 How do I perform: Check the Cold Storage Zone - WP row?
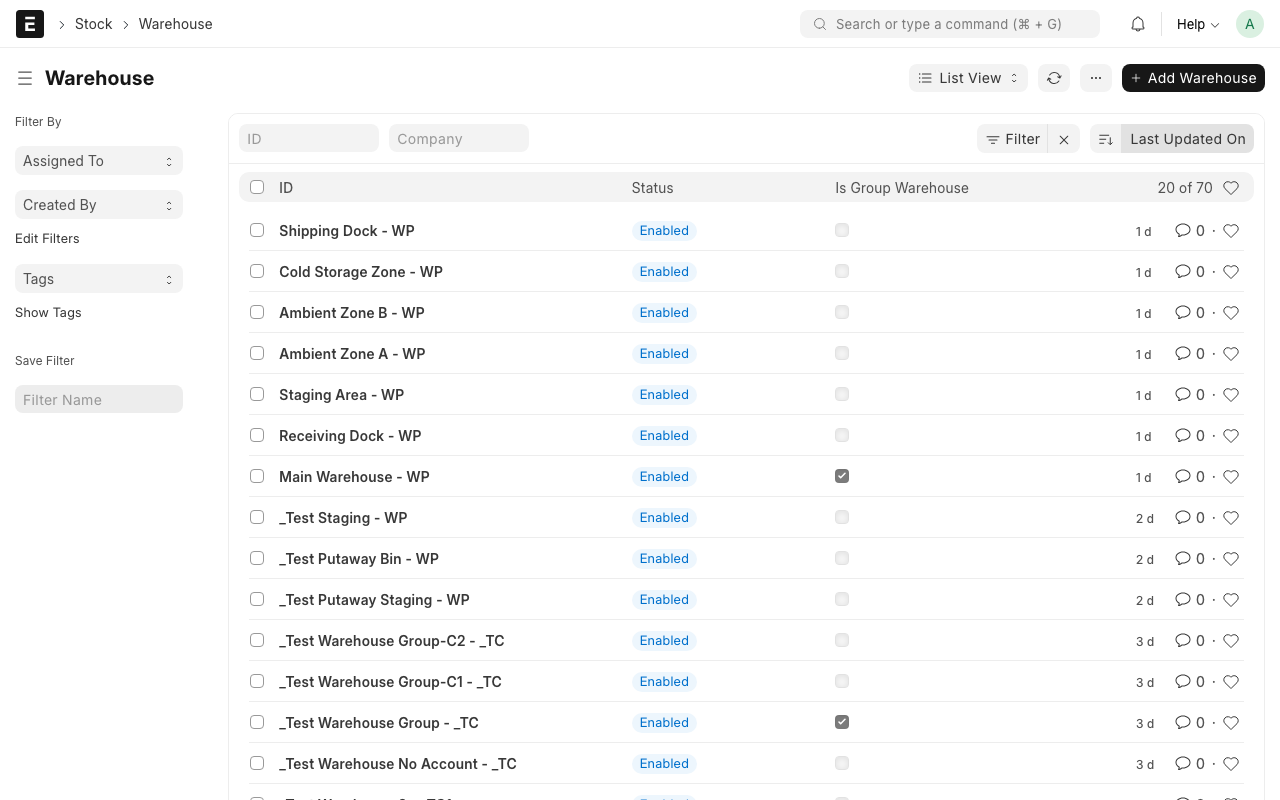tap(257, 272)
